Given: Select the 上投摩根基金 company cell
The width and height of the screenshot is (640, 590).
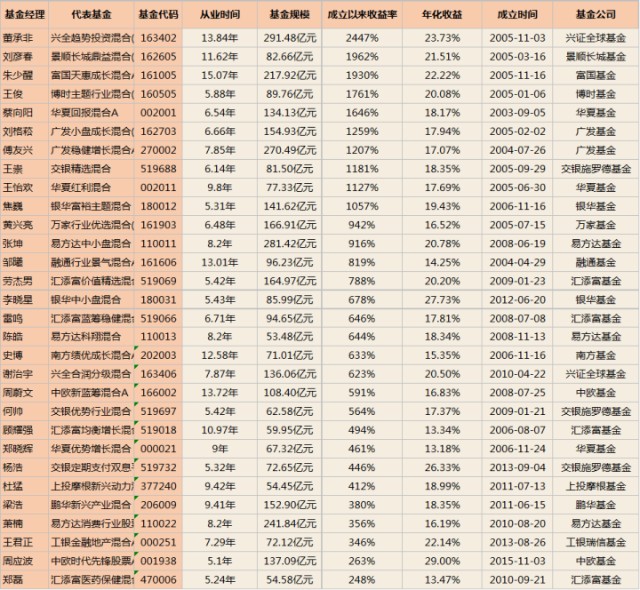Looking at the screenshot, I should (596, 486).
